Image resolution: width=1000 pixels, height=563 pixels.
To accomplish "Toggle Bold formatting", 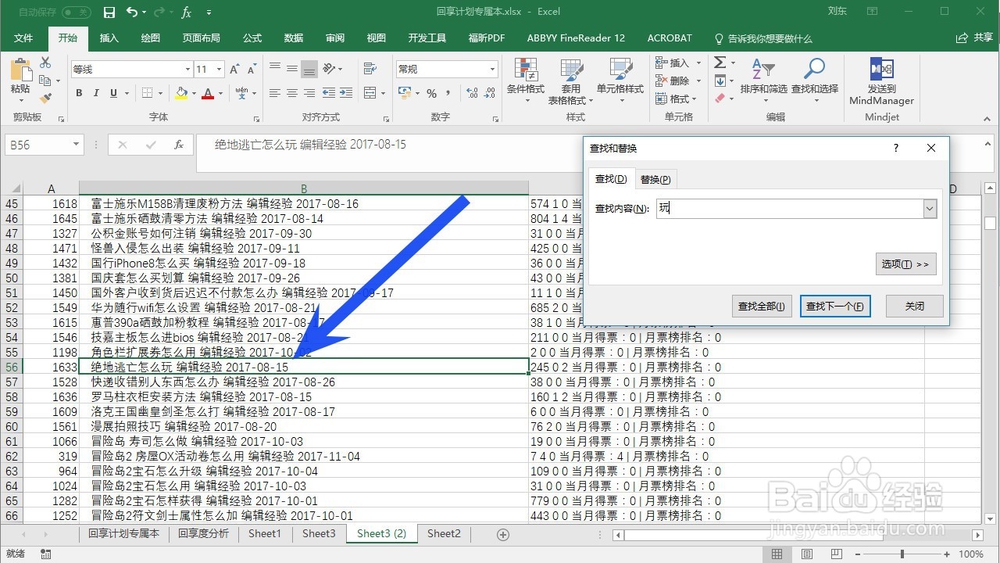I will pos(78,93).
